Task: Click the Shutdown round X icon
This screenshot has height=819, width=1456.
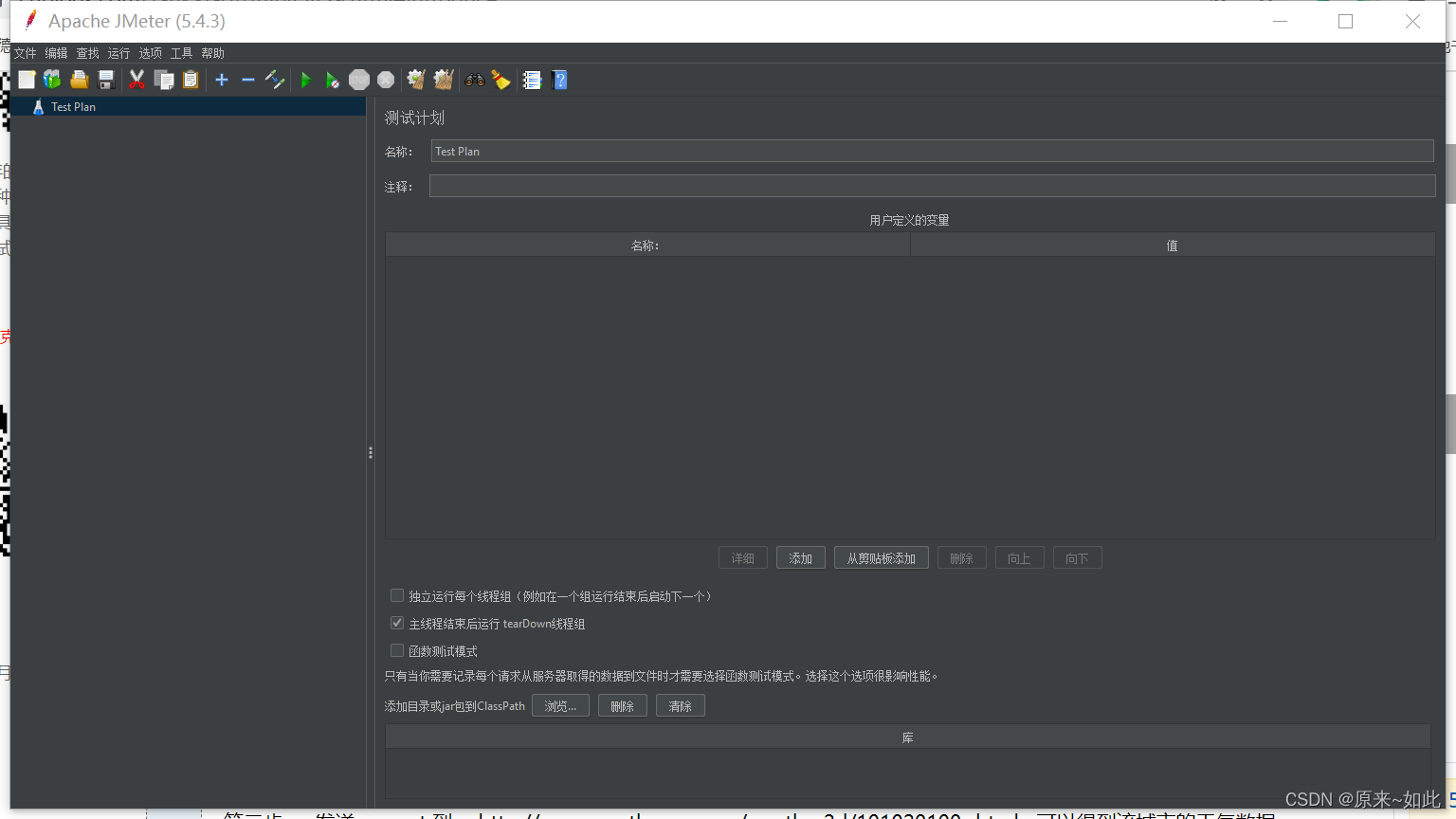Action: click(x=386, y=80)
